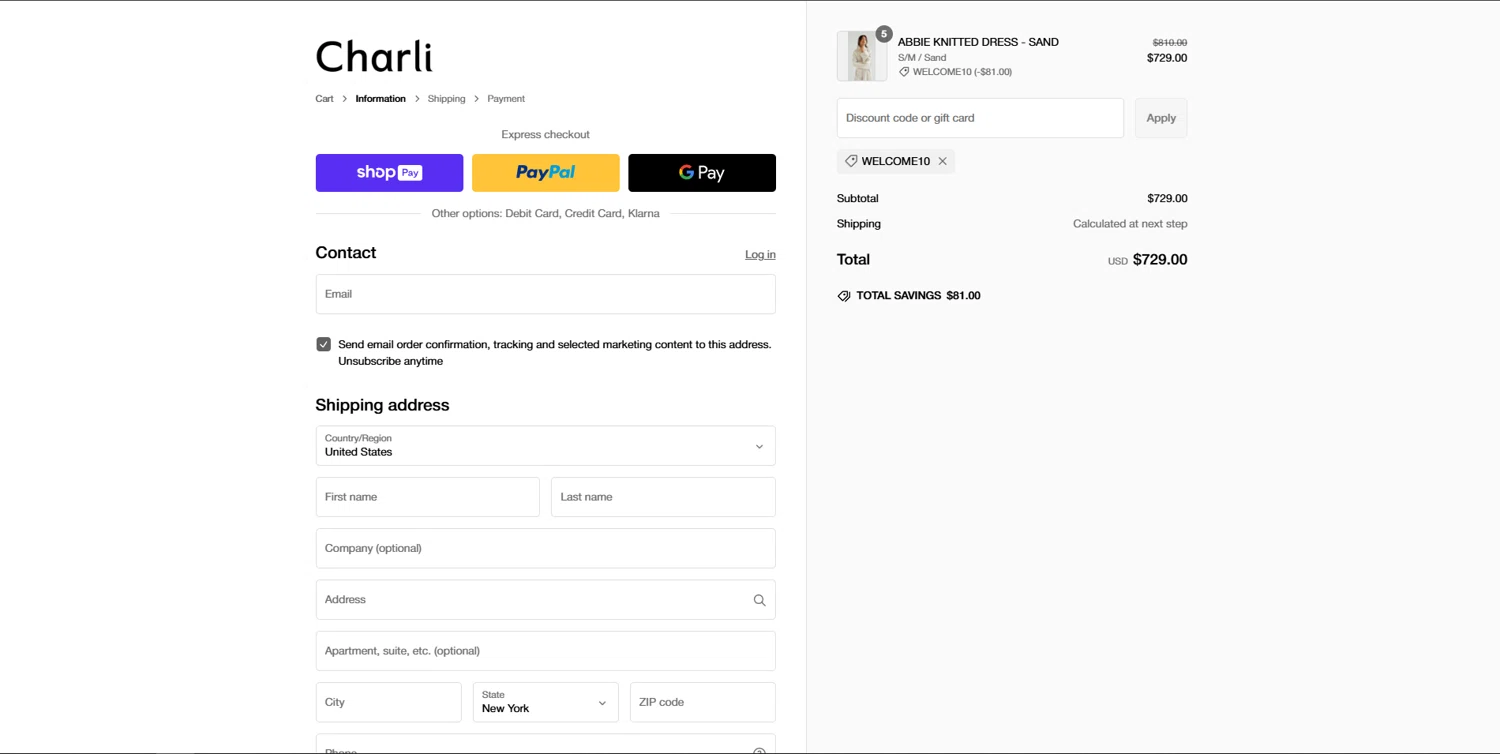Click the Contact heading
Screen dimensions: 1500x754
point(346,253)
